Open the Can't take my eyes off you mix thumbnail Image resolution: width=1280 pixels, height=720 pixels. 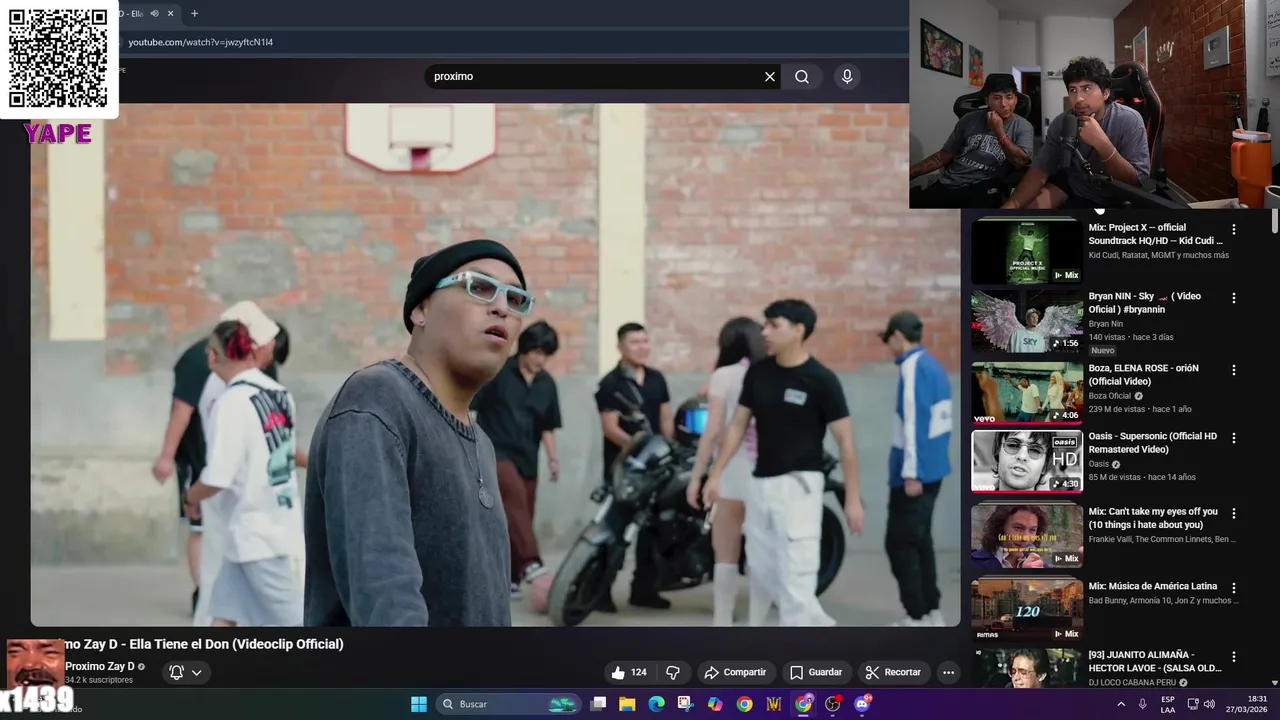click(1027, 535)
